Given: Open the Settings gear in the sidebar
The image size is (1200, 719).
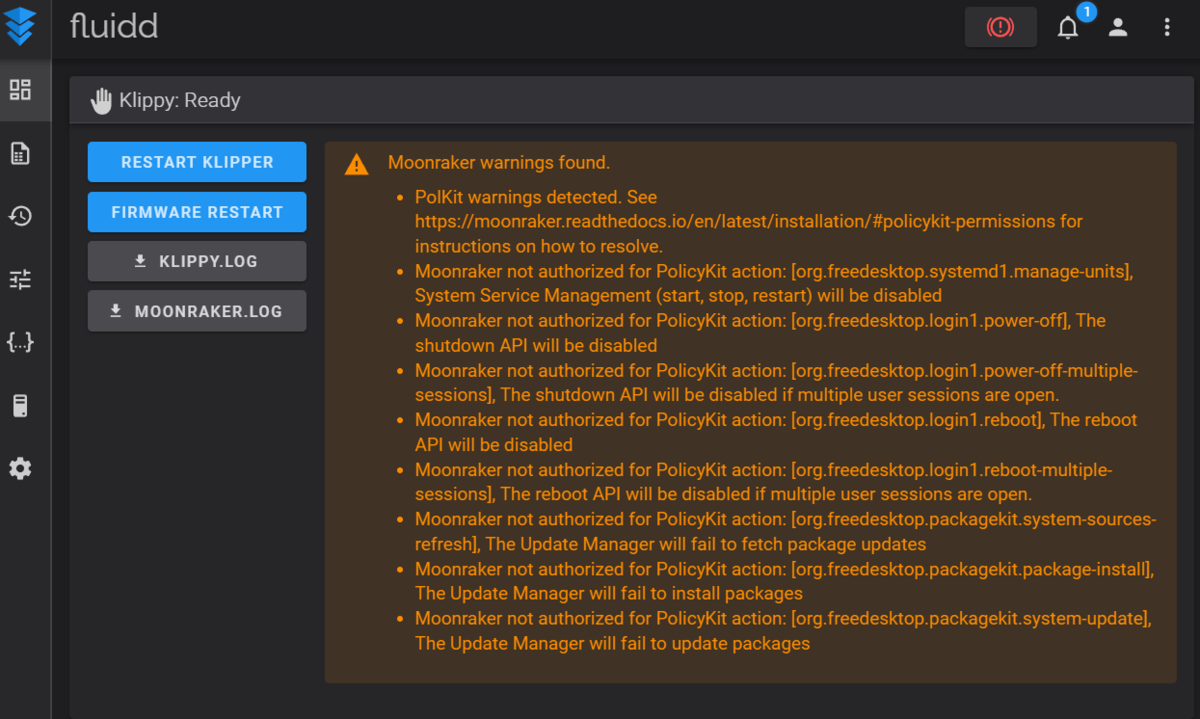Looking at the screenshot, I should coord(20,468).
